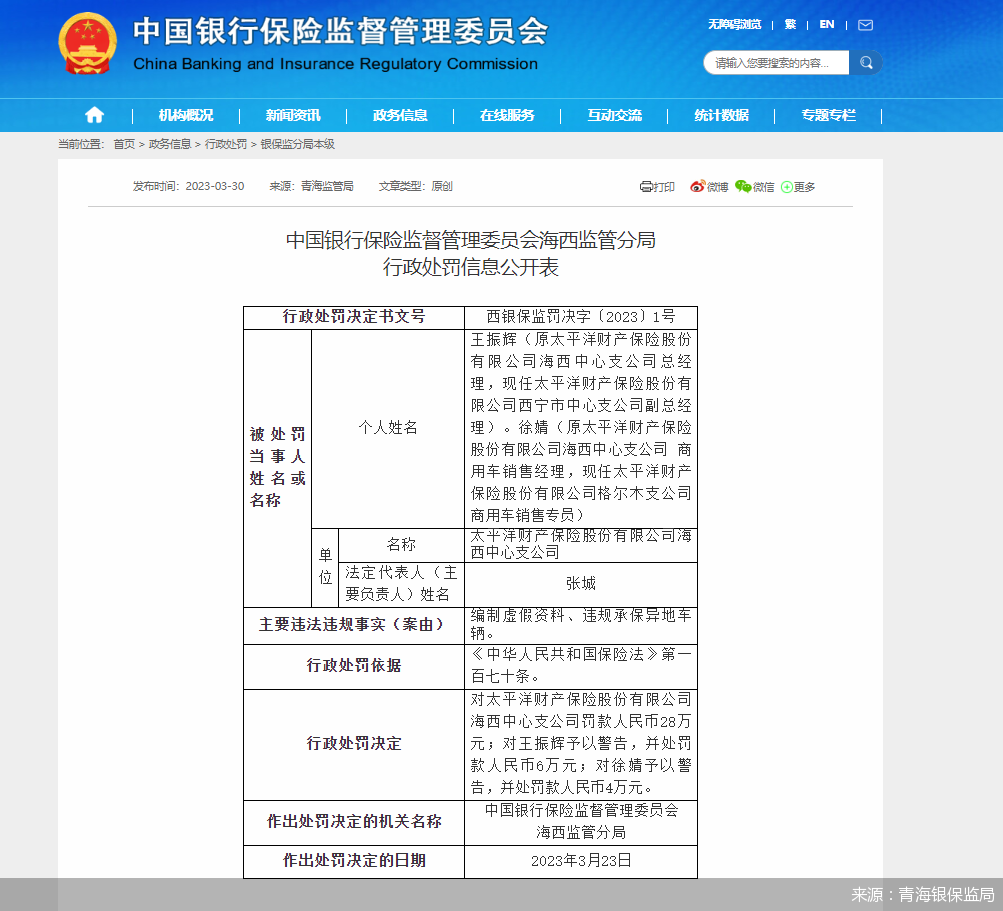Click inside the search input box

click(x=775, y=62)
